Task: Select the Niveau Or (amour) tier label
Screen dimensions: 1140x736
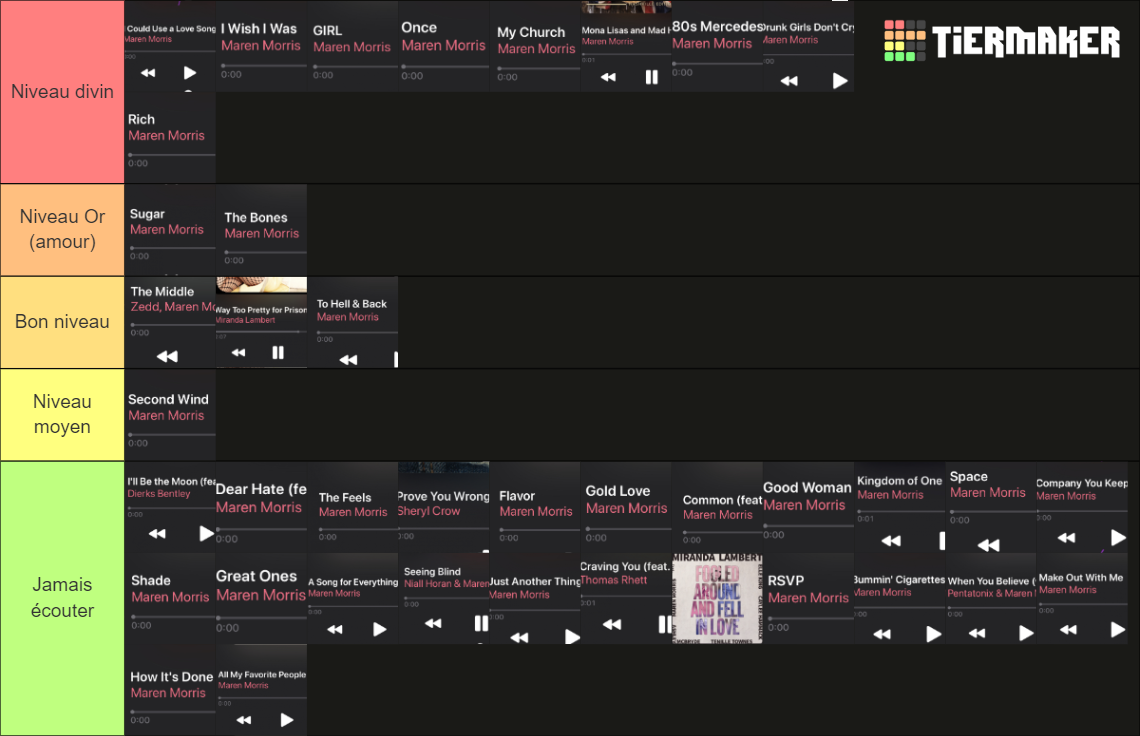Action: pyautogui.click(x=63, y=229)
